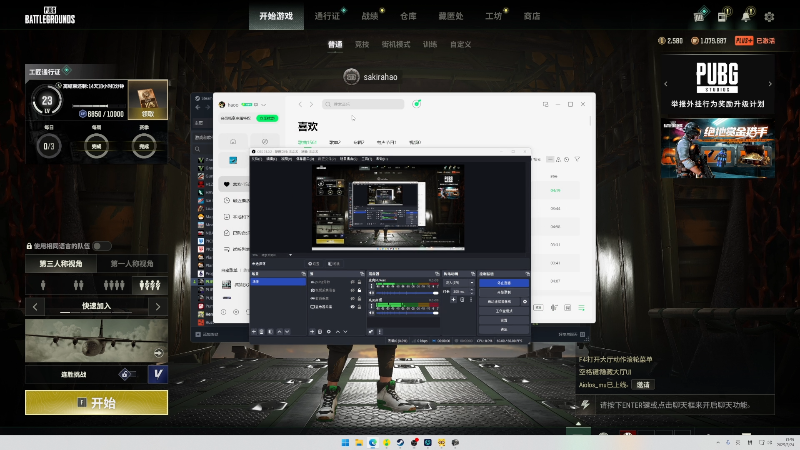Click the sakirahao profile avatar
This screenshot has height=450, width=800.
[x=352, y=77]
